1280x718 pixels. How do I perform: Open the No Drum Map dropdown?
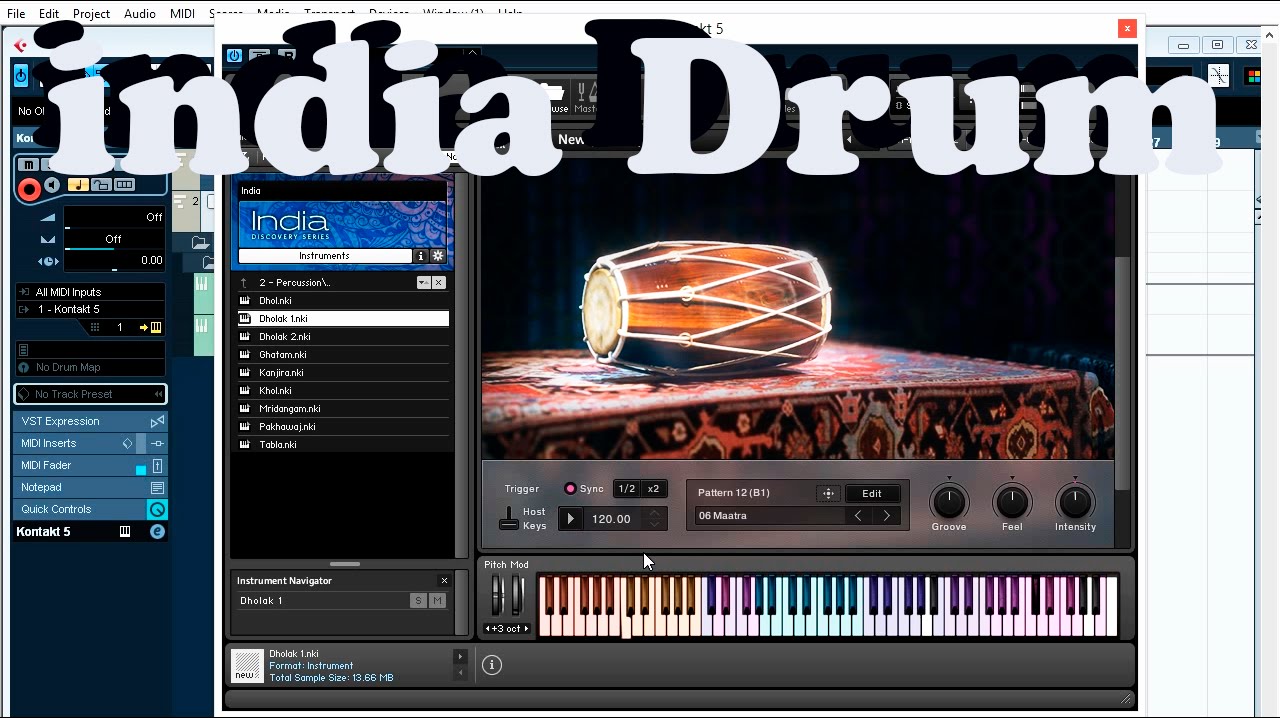90,367
